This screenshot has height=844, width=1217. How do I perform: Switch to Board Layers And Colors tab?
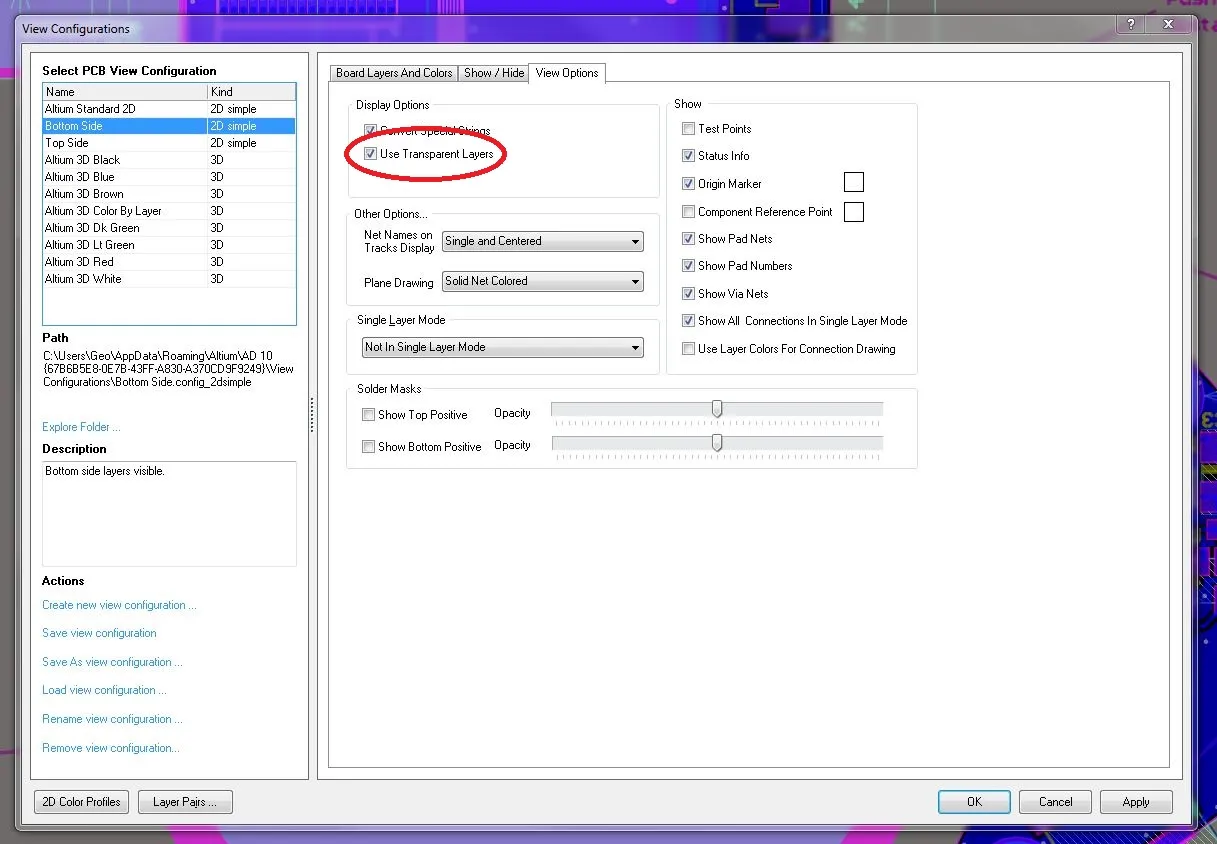click(x=394, y=73)
